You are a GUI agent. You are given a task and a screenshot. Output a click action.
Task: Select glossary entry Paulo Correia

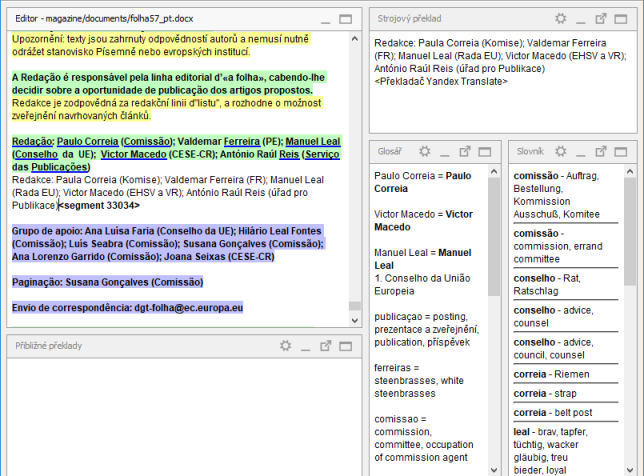click(423, 182)
